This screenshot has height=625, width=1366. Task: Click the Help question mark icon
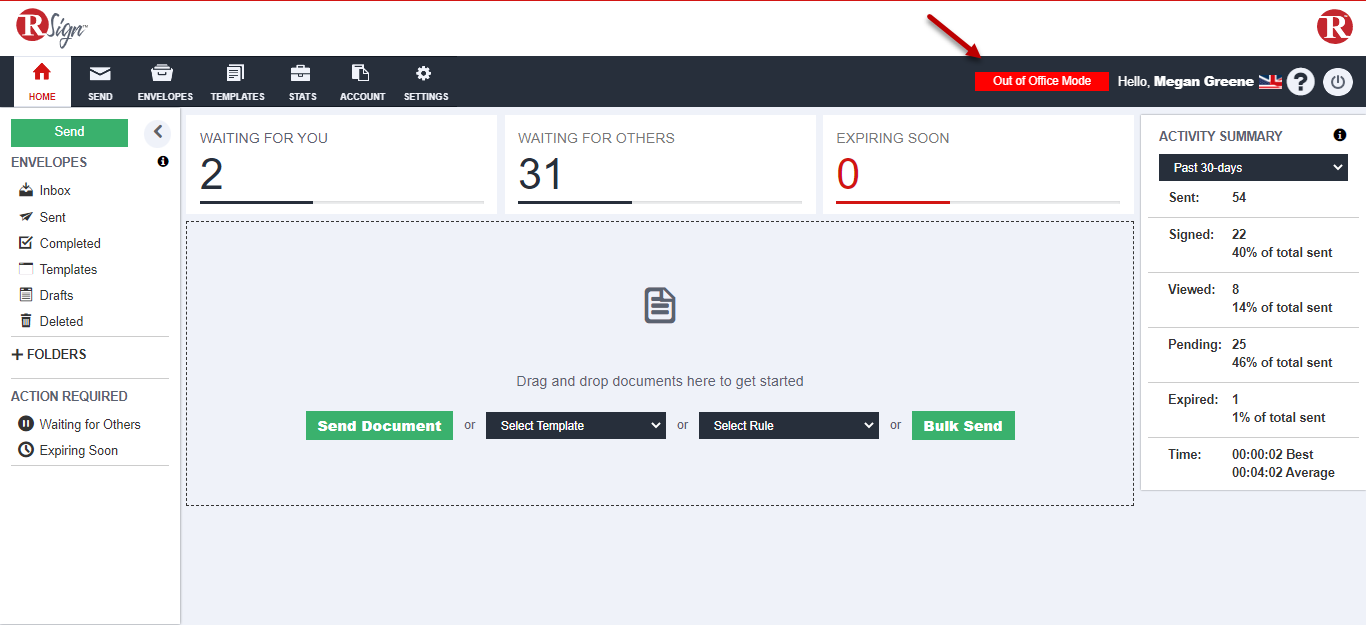pos(1300,81)
